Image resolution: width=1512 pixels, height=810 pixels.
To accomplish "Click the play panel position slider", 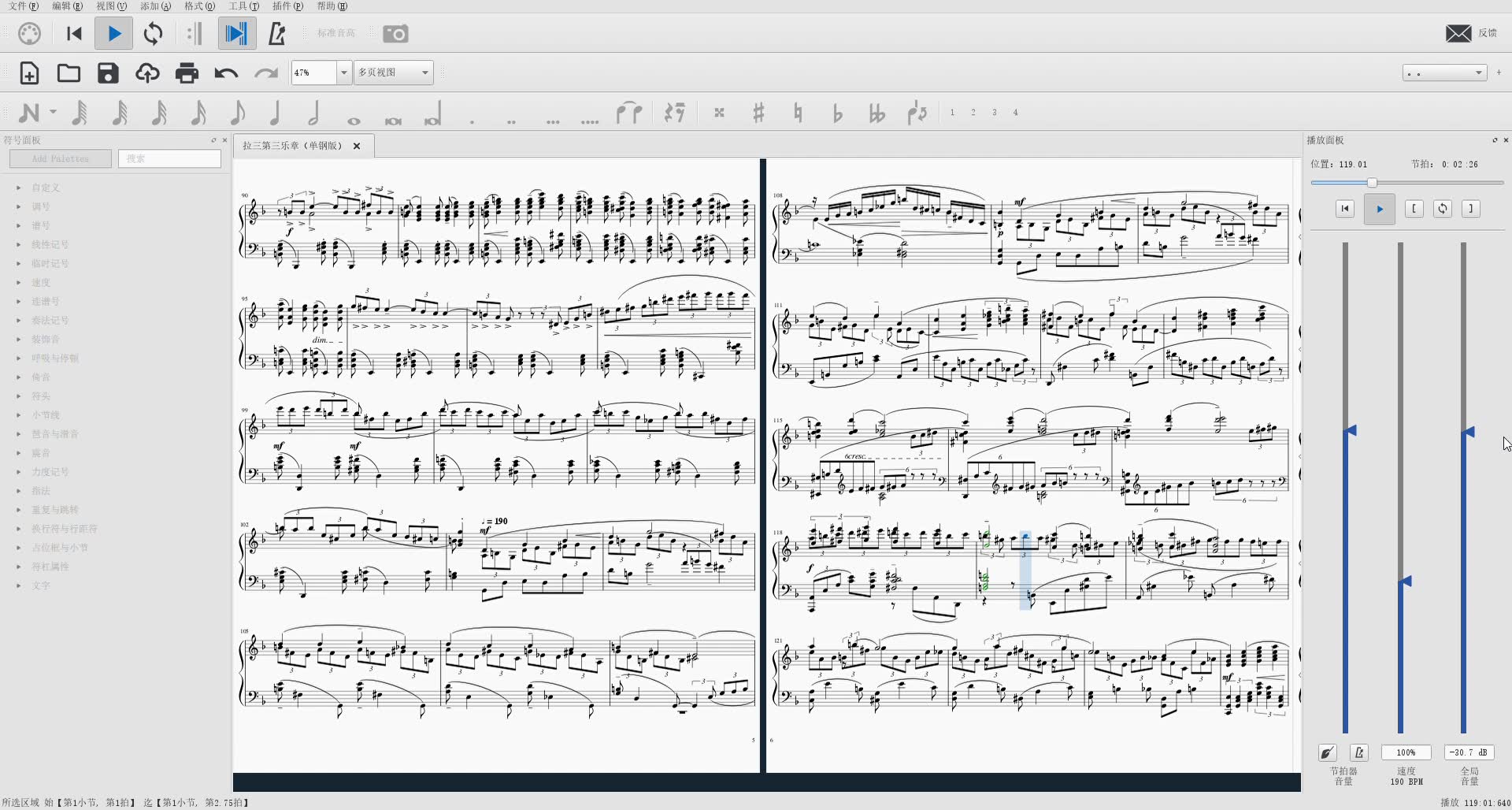I will (1407, 183).
